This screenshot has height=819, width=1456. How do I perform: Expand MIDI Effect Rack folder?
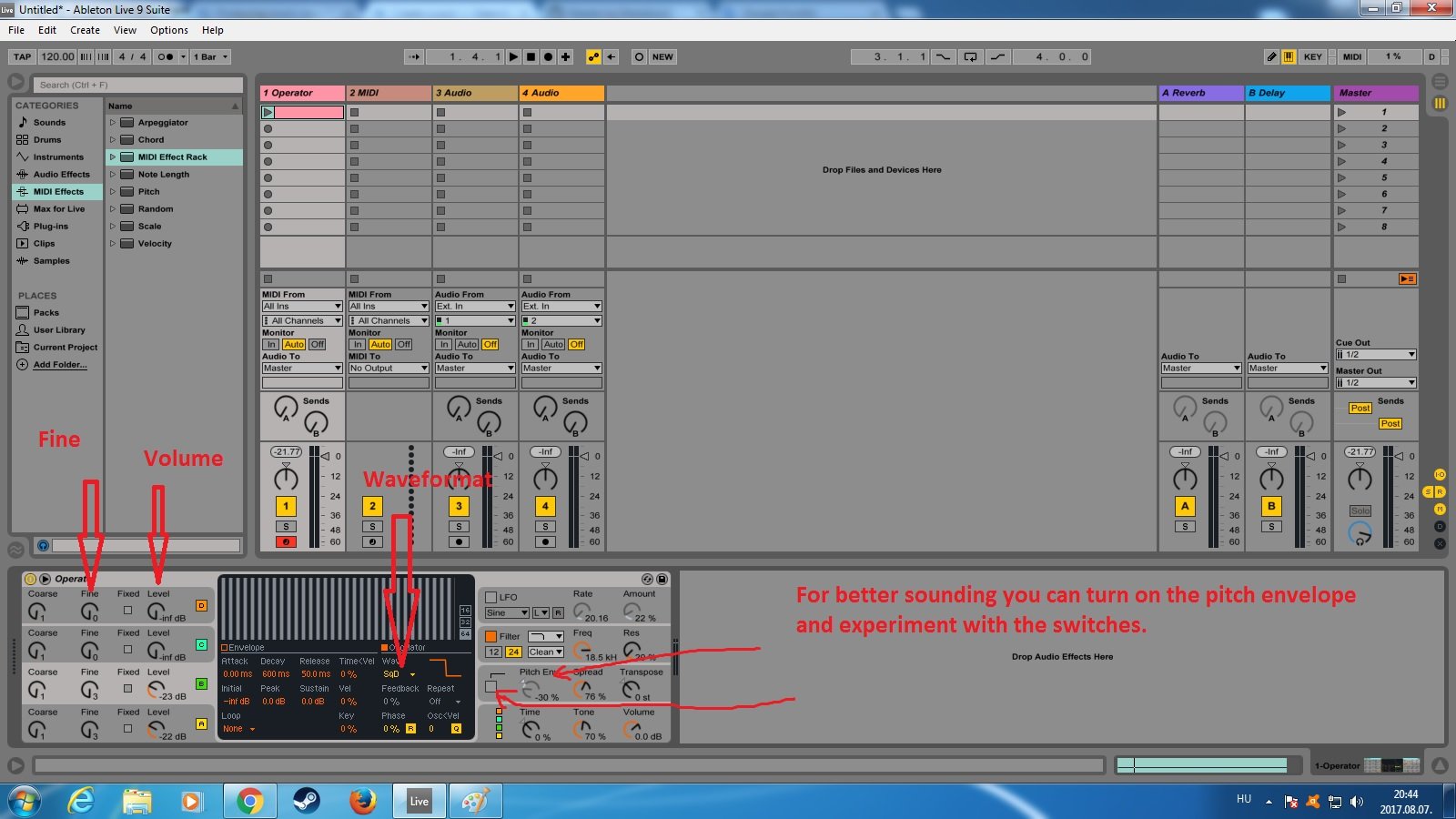pos(113,157)
